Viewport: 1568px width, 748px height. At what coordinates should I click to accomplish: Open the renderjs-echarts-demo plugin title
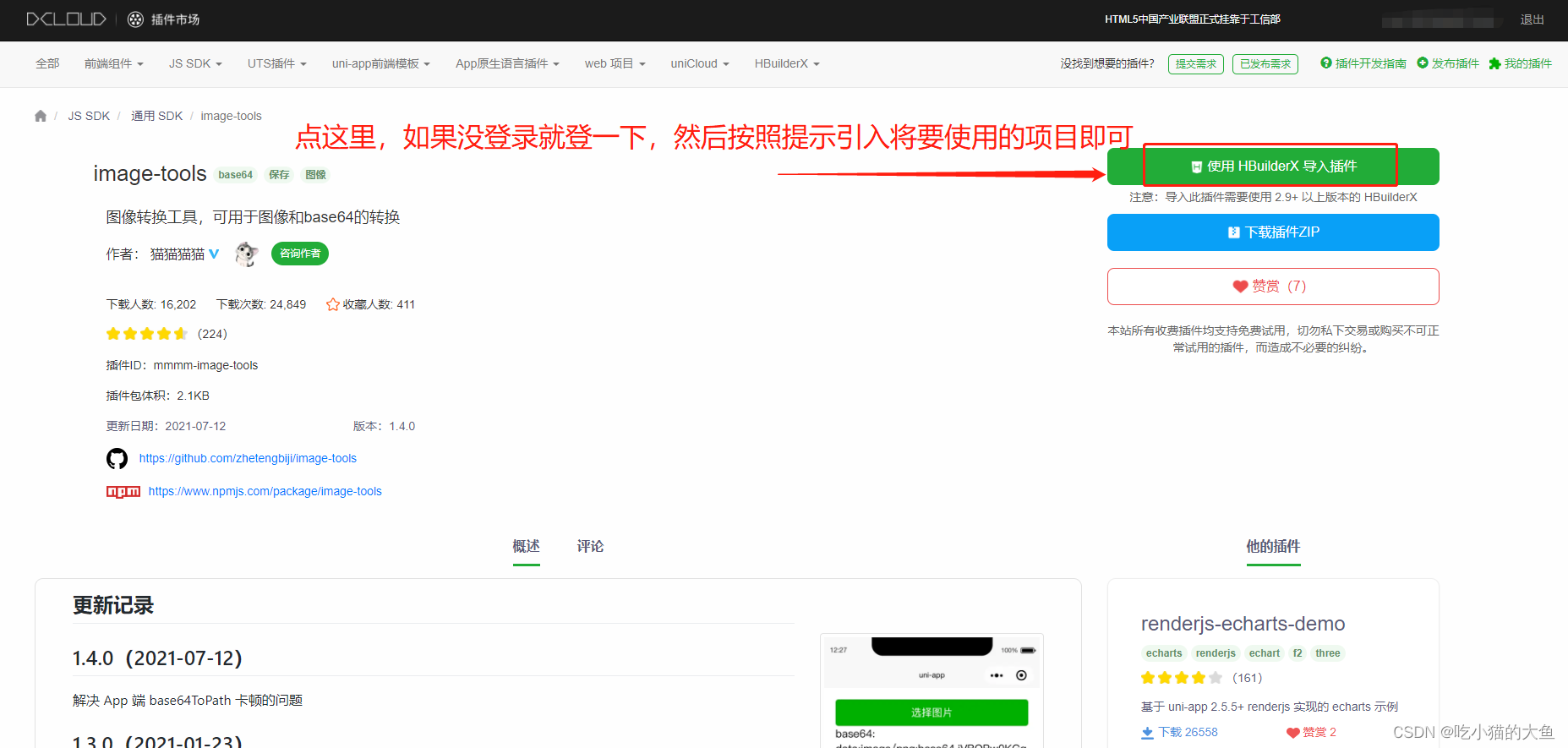pyautogui.click(x=1243, y=624)
